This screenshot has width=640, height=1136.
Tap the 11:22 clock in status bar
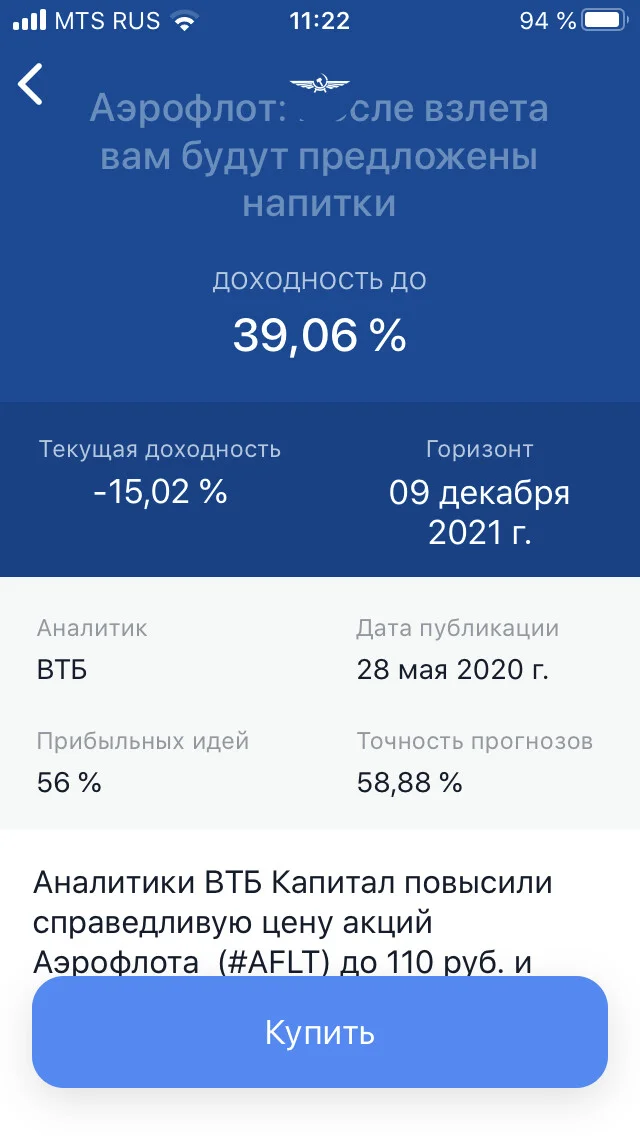coord(320,20)
